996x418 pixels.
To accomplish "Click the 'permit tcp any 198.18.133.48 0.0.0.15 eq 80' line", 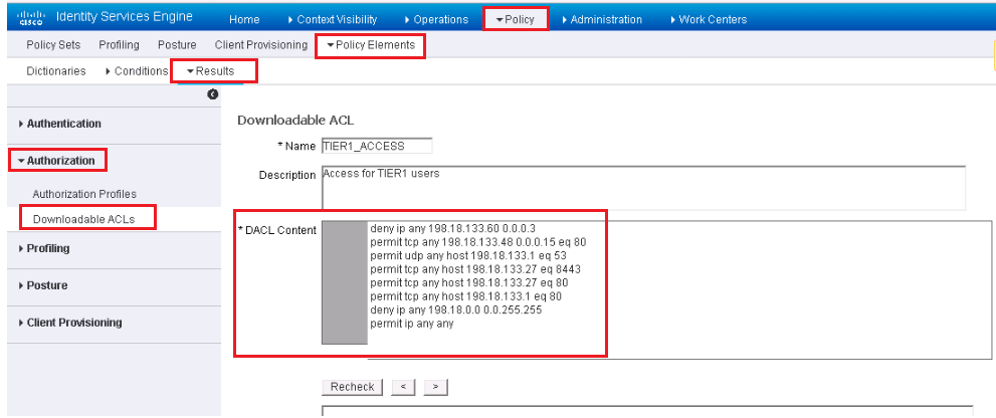I will click(478, 242).
